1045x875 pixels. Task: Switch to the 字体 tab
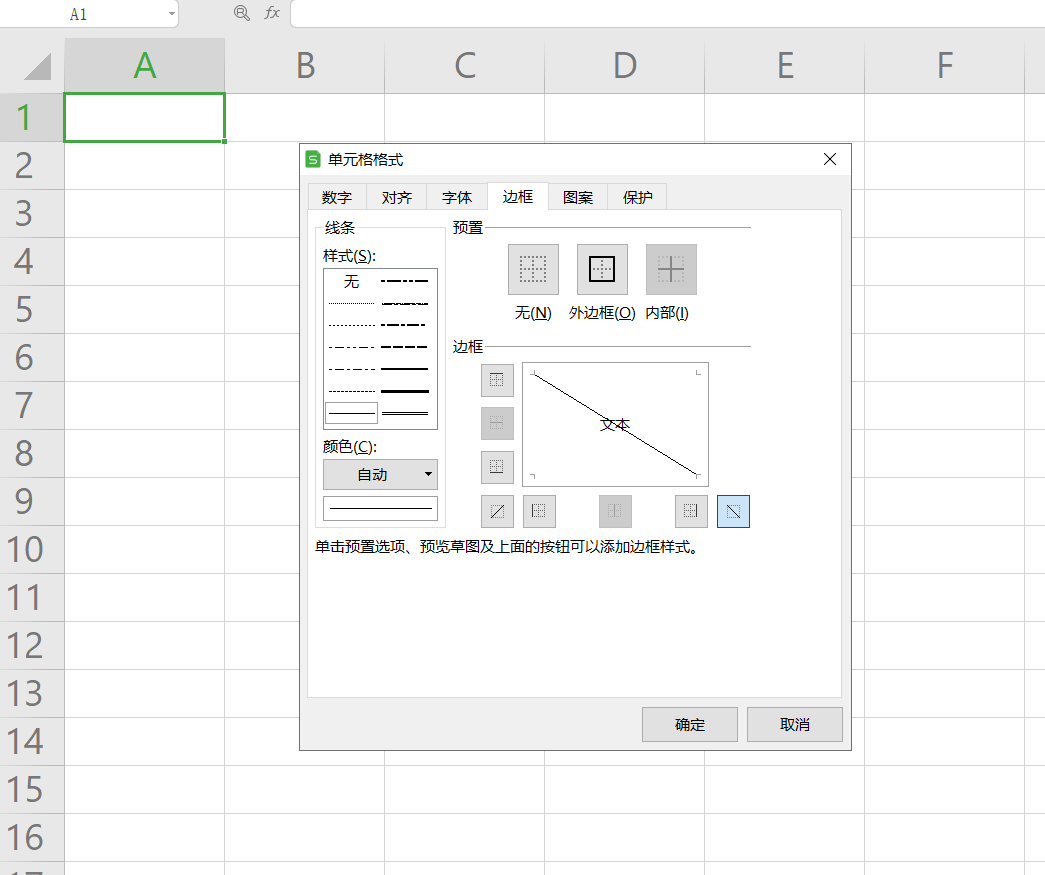pos(457,197)
